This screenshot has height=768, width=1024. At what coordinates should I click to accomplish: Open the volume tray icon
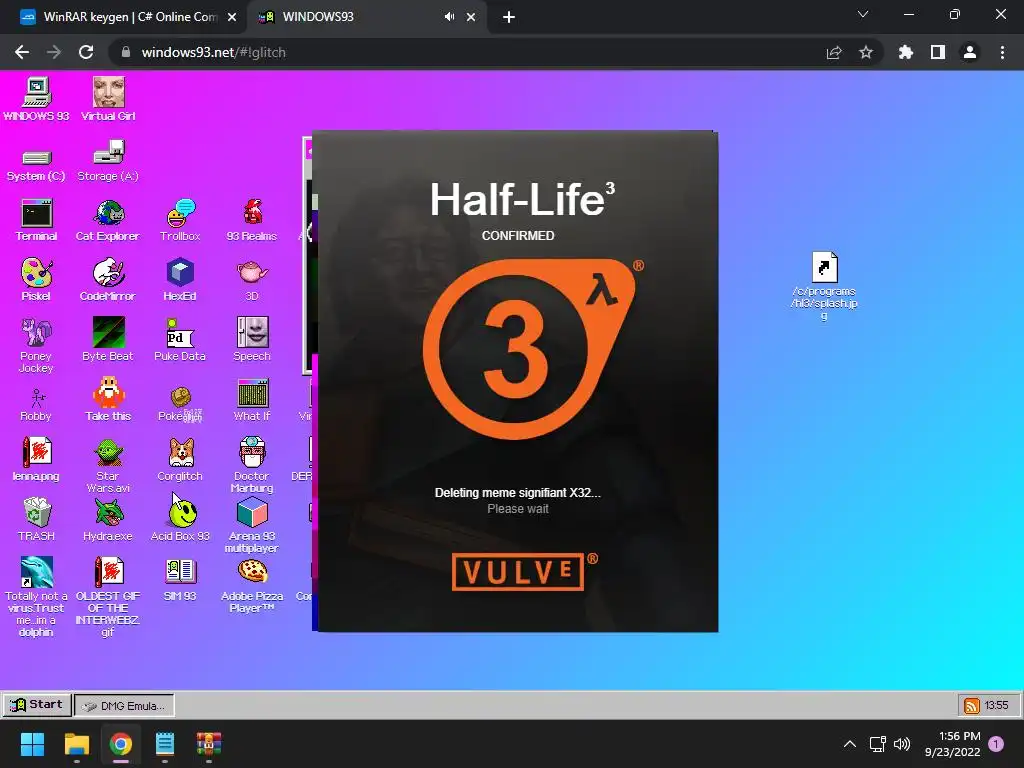[x=902, y=744]
